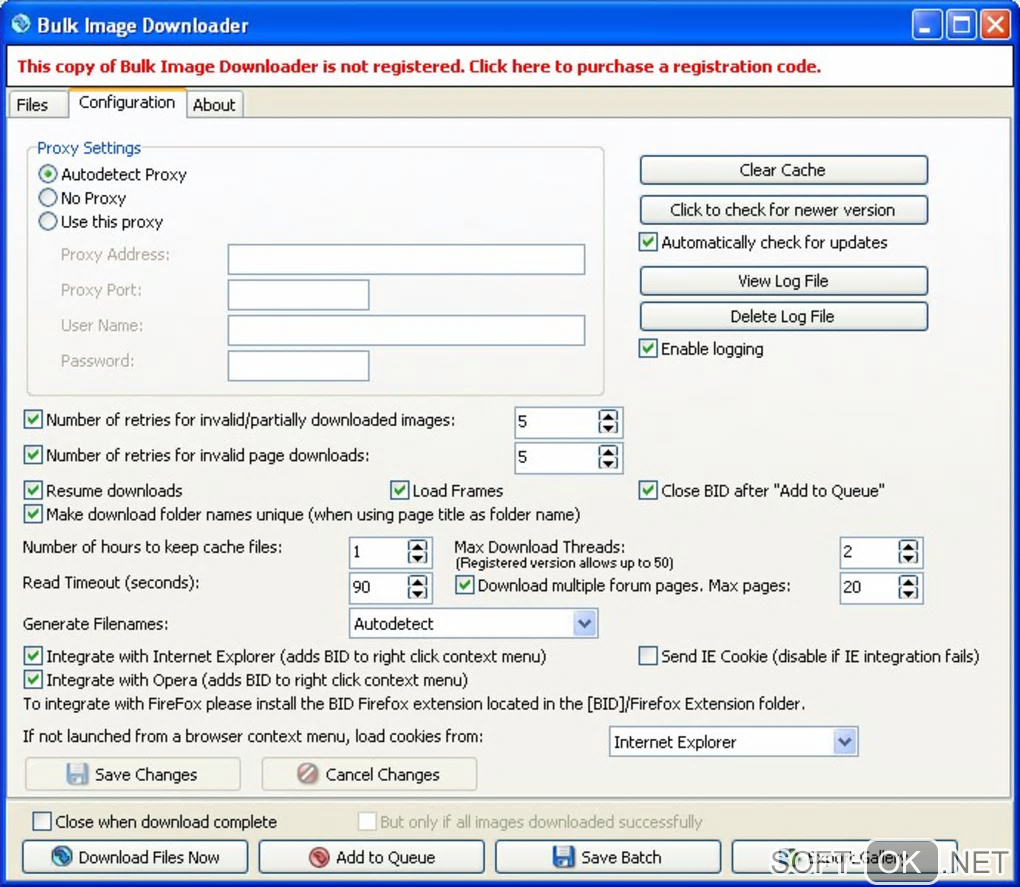Decrease page download retries spinner
Screen dimensions: 1020x887
608,463
